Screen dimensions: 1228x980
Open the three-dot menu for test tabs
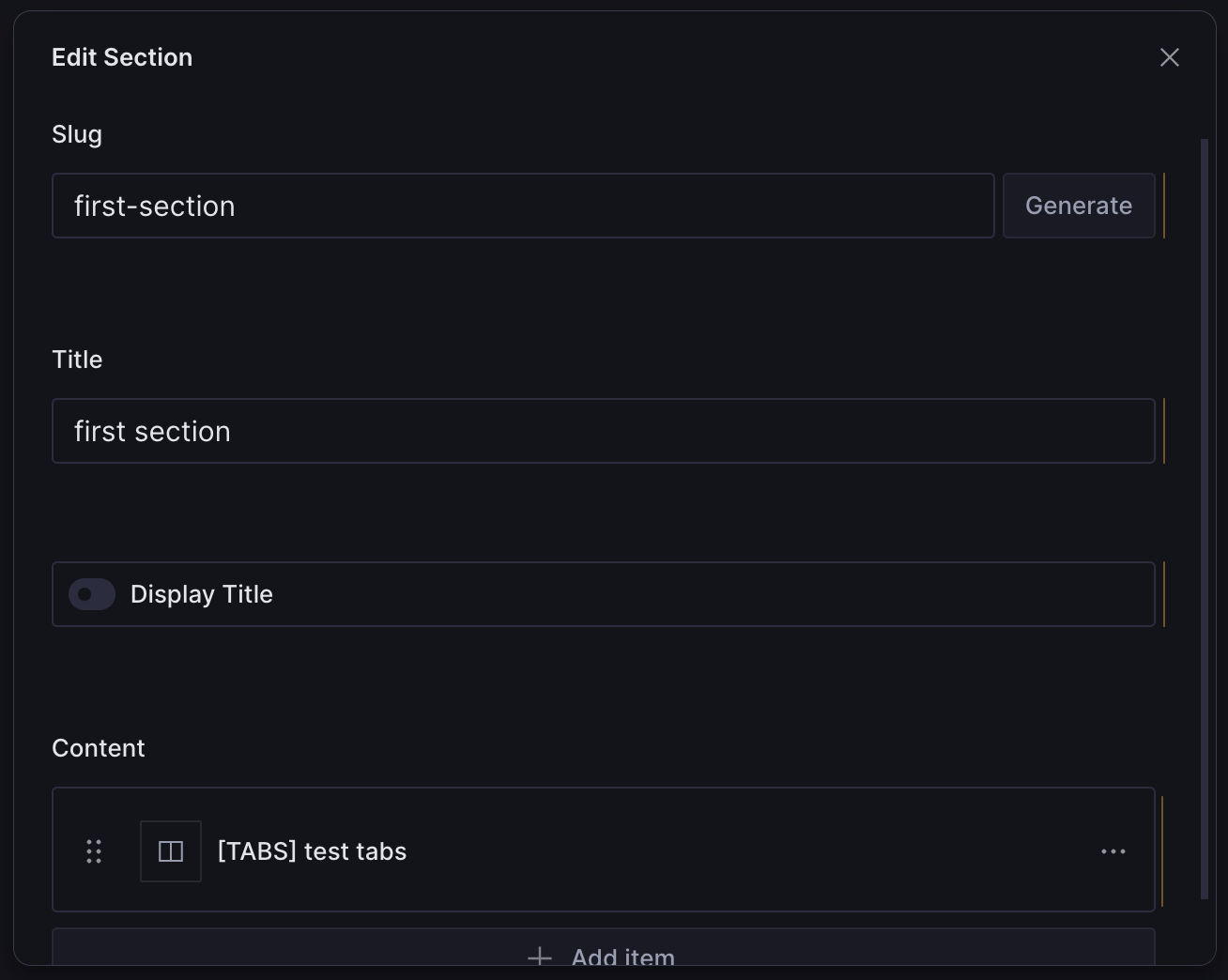[1113, 851]
